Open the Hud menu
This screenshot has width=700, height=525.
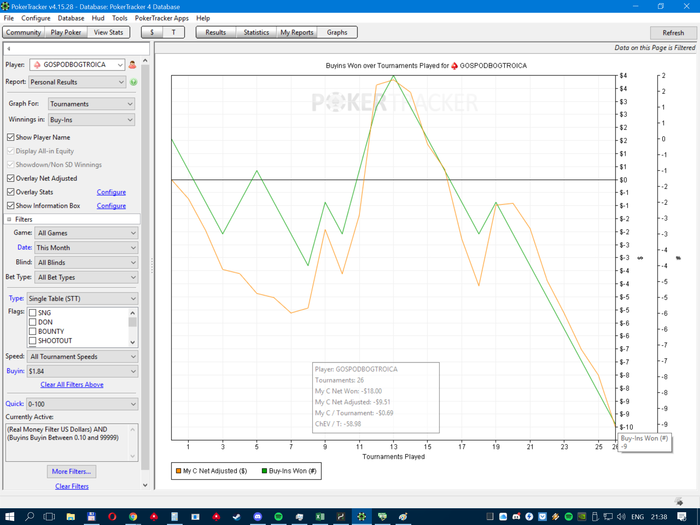[x=98, y=18]
